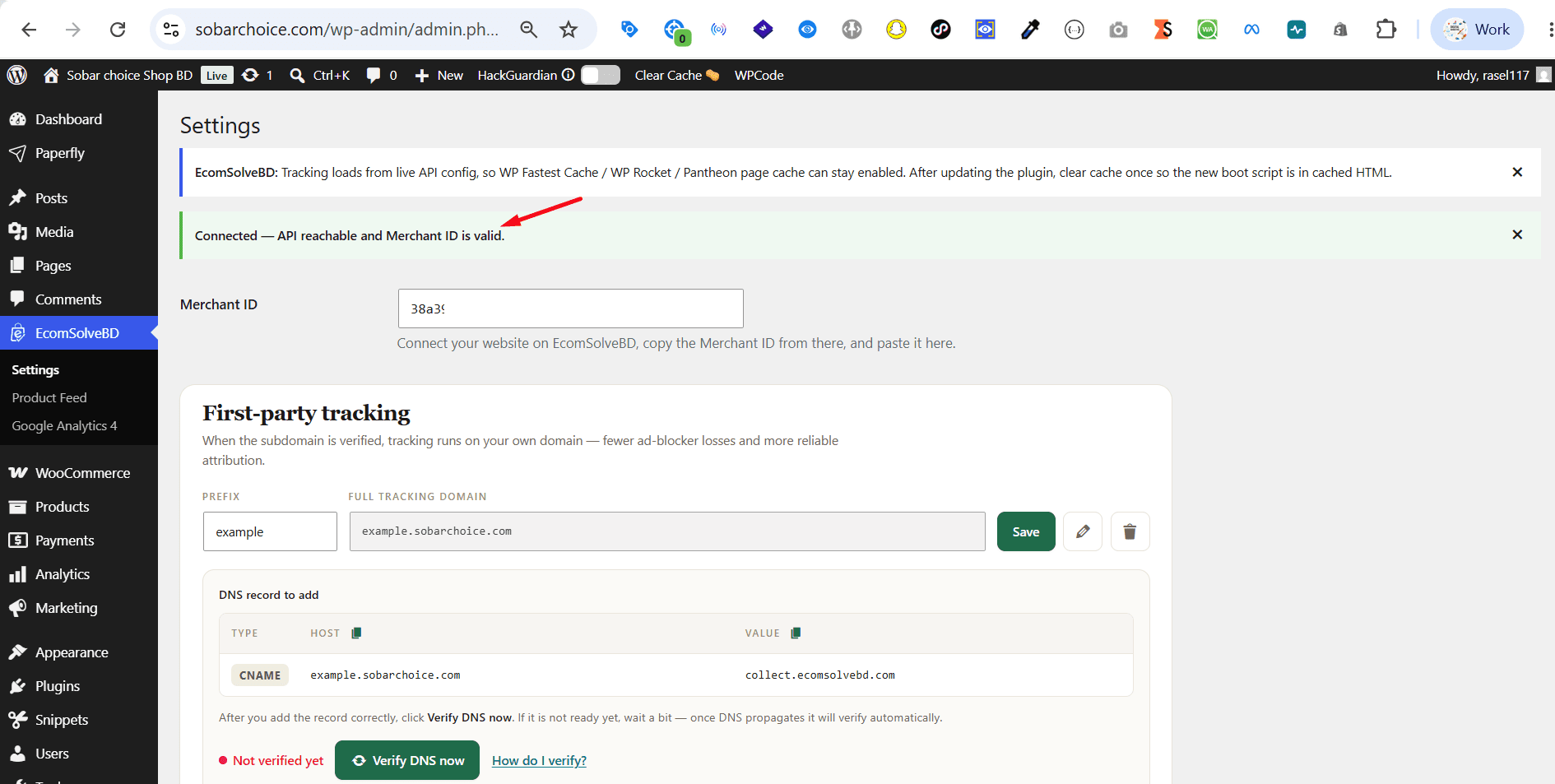Click the CNAME record type badge
The height and width of the screenshot is (784, 1555).
[260, 675]
